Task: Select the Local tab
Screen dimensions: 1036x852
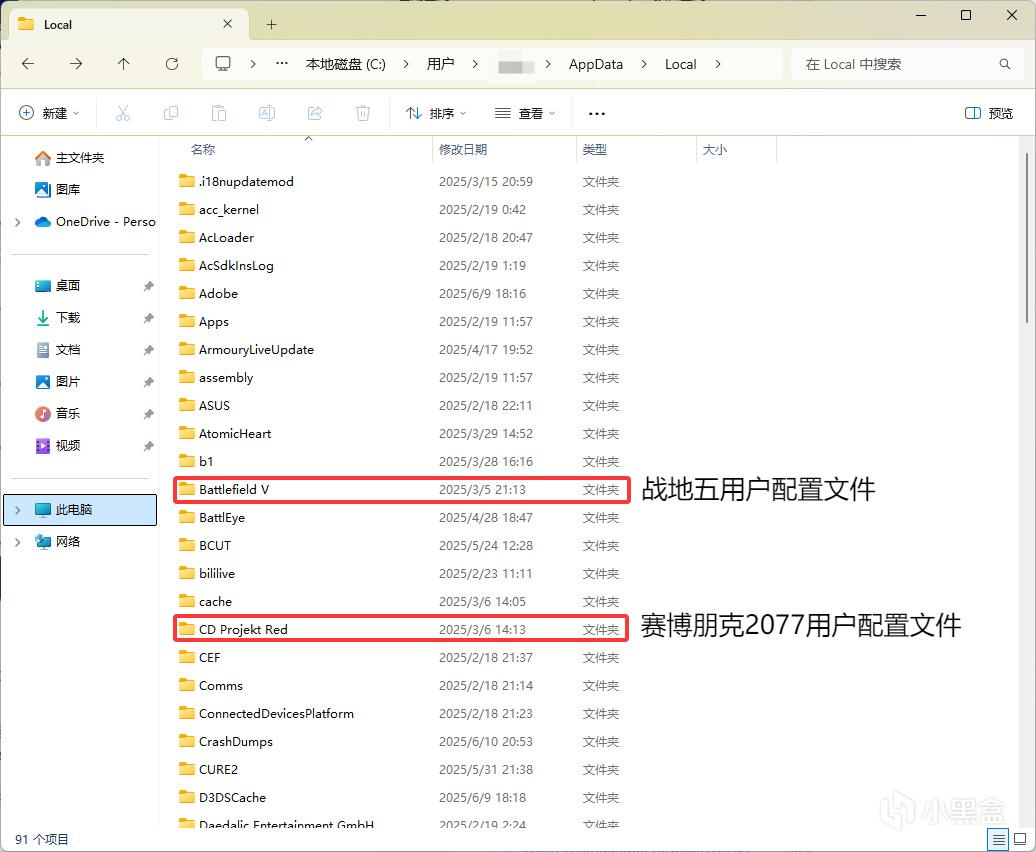Action: (129, 24)
